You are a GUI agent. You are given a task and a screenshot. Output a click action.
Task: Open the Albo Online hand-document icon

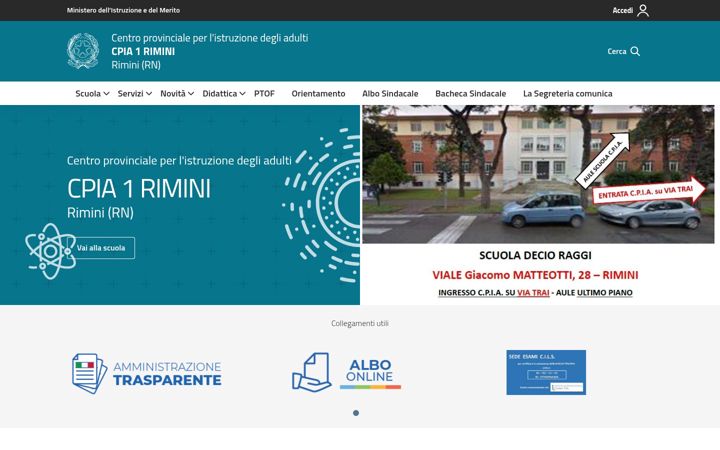[x=312, y=372]
